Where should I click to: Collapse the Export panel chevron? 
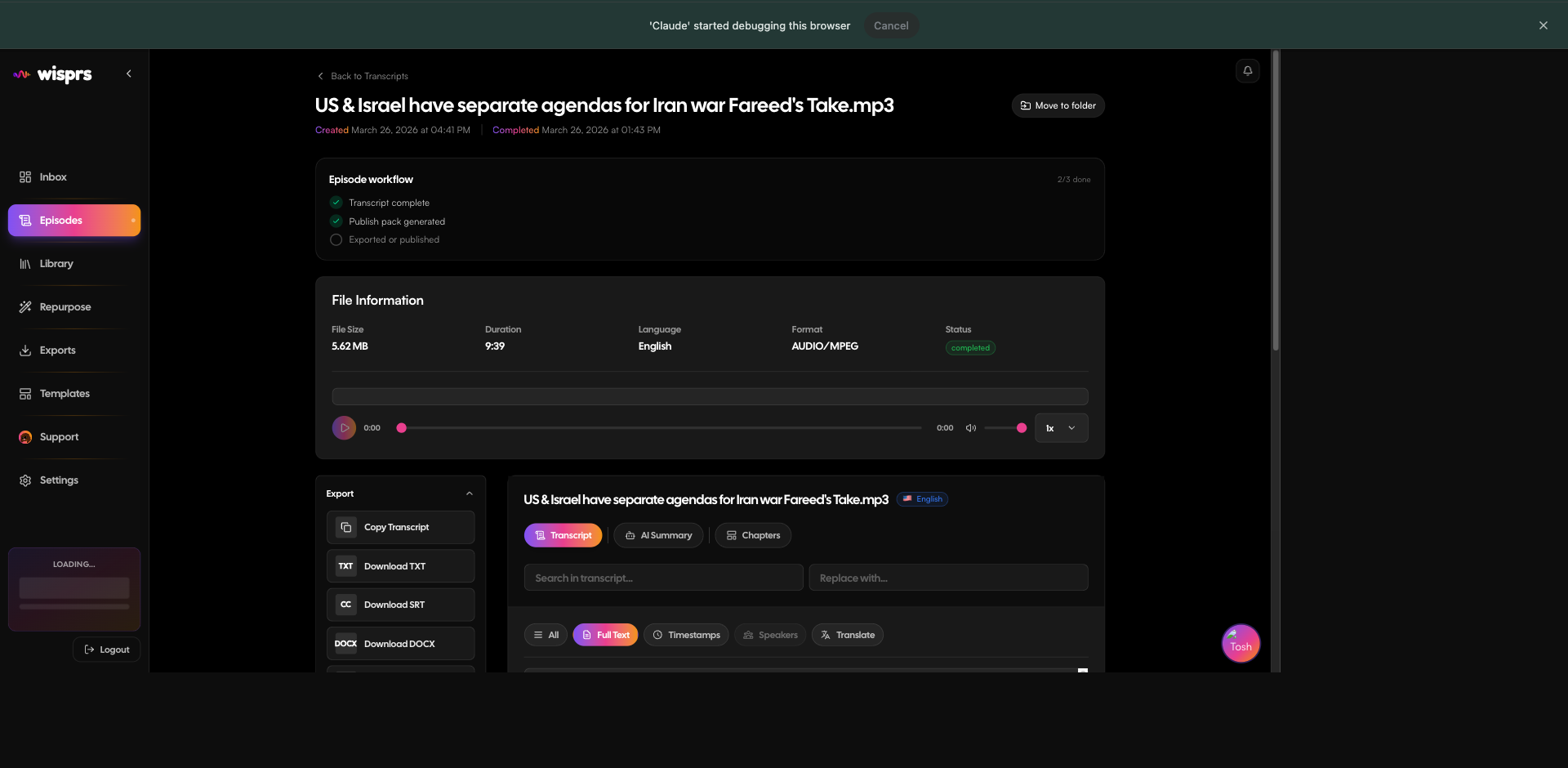[x=470, y=493]
